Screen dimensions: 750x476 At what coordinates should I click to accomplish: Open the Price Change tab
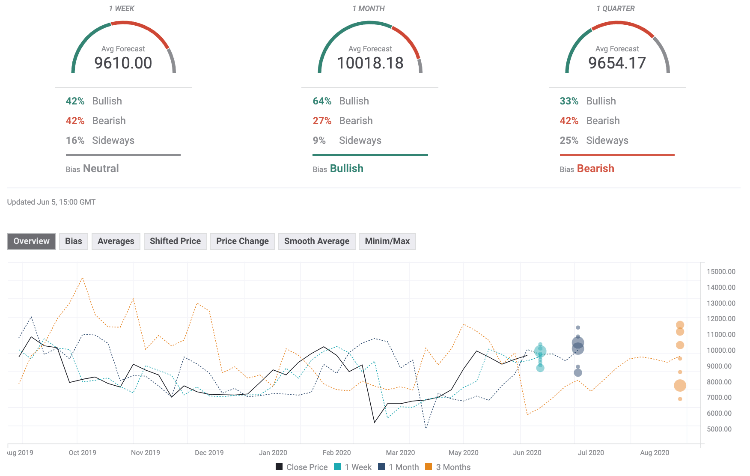242,241
